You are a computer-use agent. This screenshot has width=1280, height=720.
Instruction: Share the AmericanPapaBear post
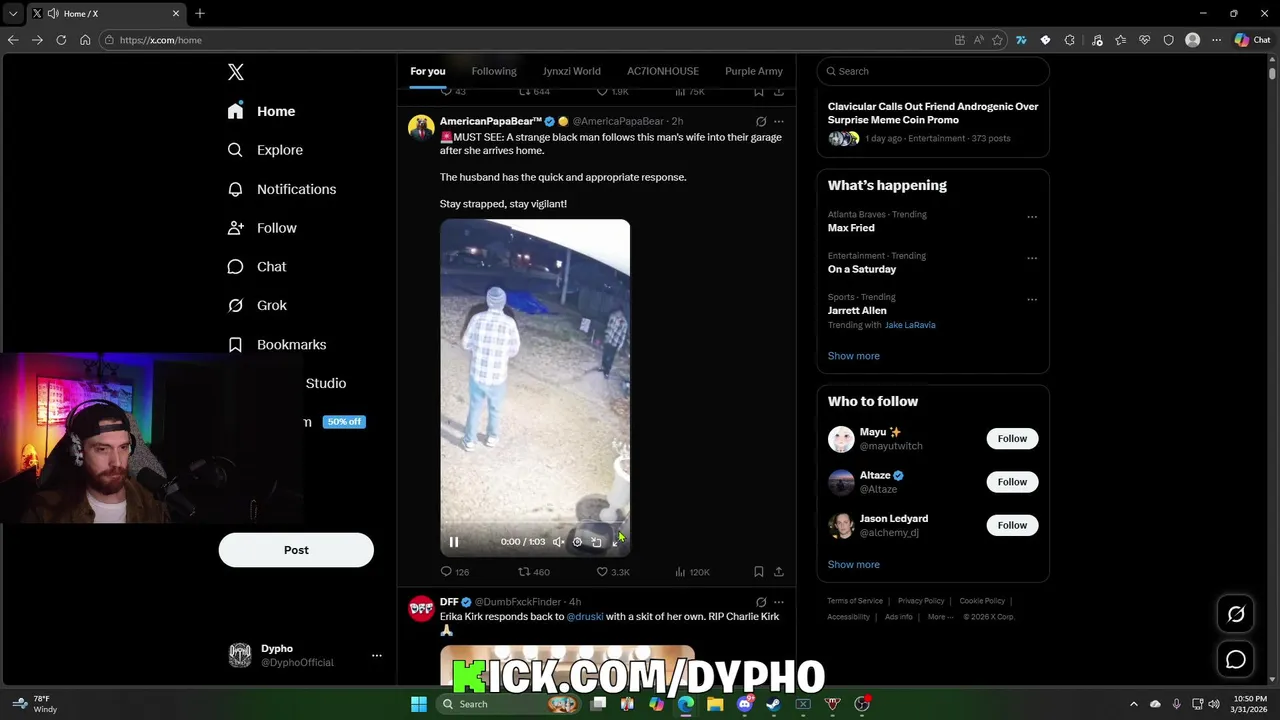[779, 572]
